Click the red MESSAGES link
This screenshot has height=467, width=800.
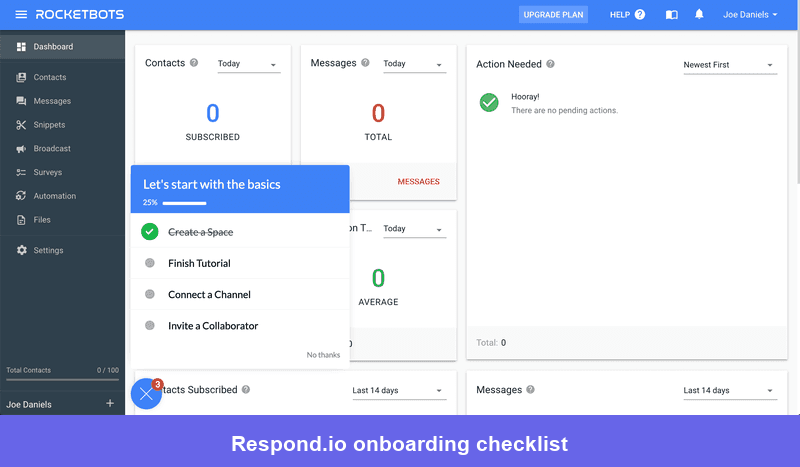point(418,182)
